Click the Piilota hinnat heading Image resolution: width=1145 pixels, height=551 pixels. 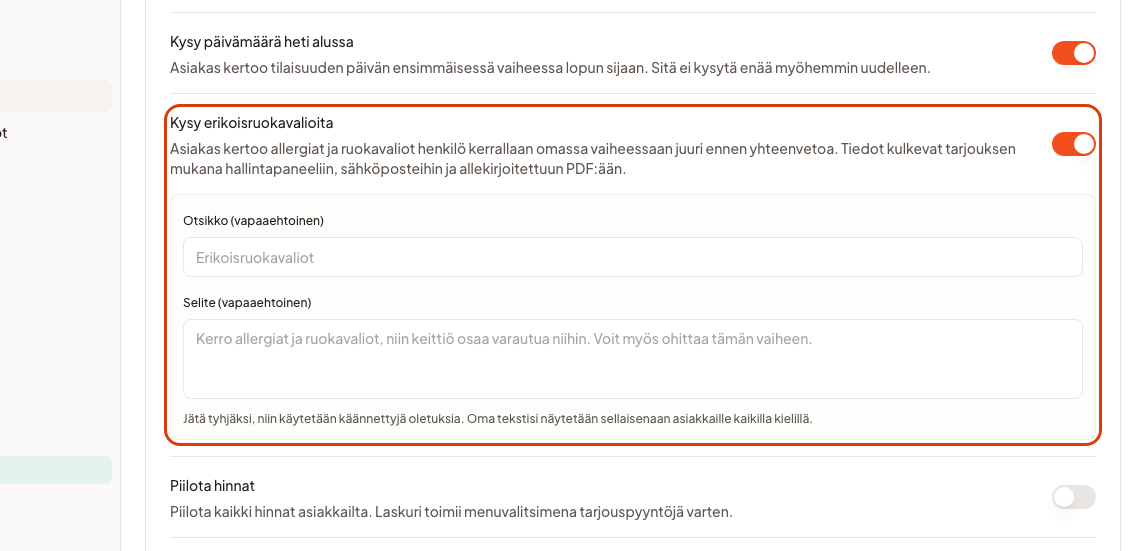[212, 485]
